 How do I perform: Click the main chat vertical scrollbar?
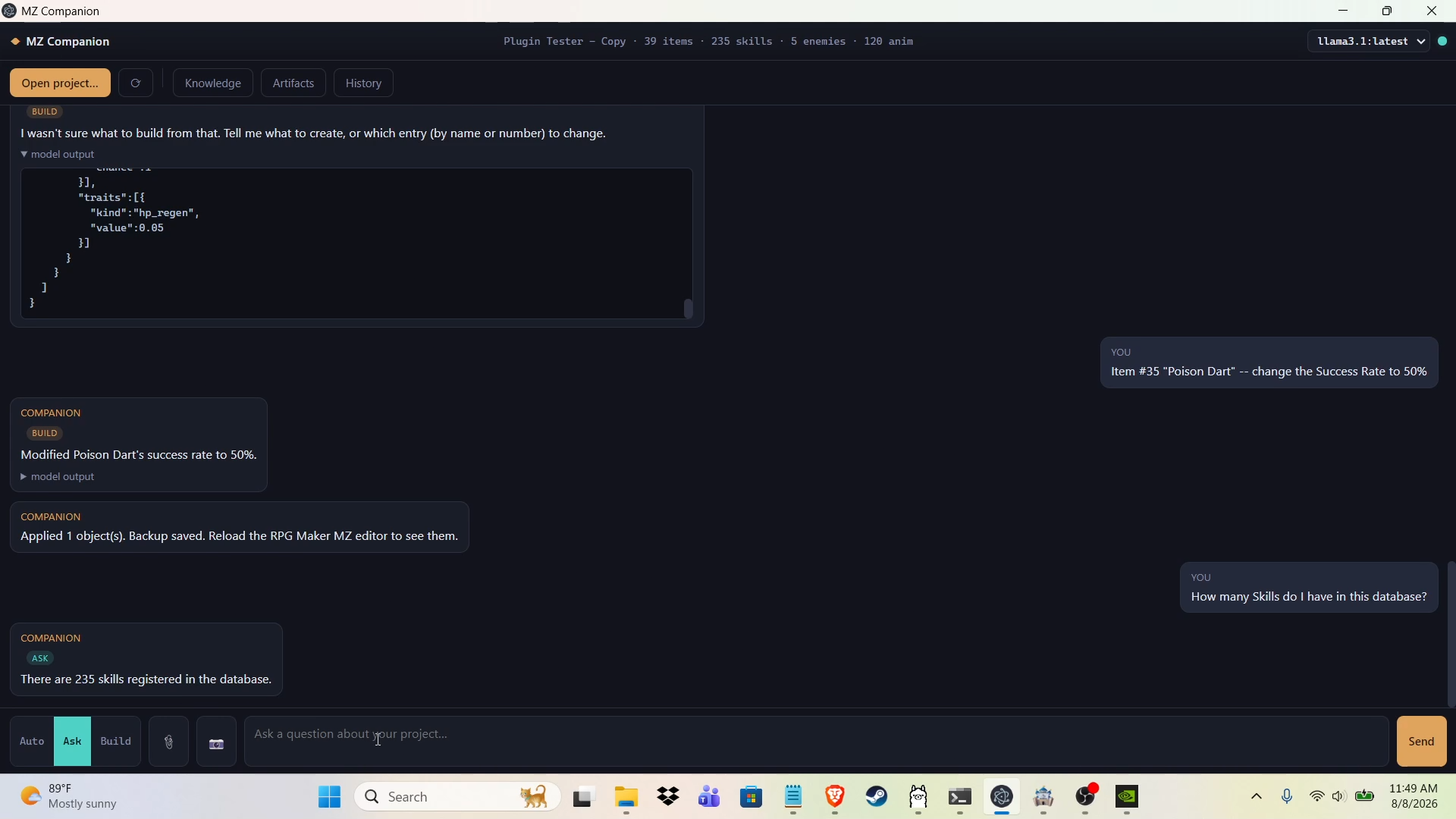pos(1451,634)
